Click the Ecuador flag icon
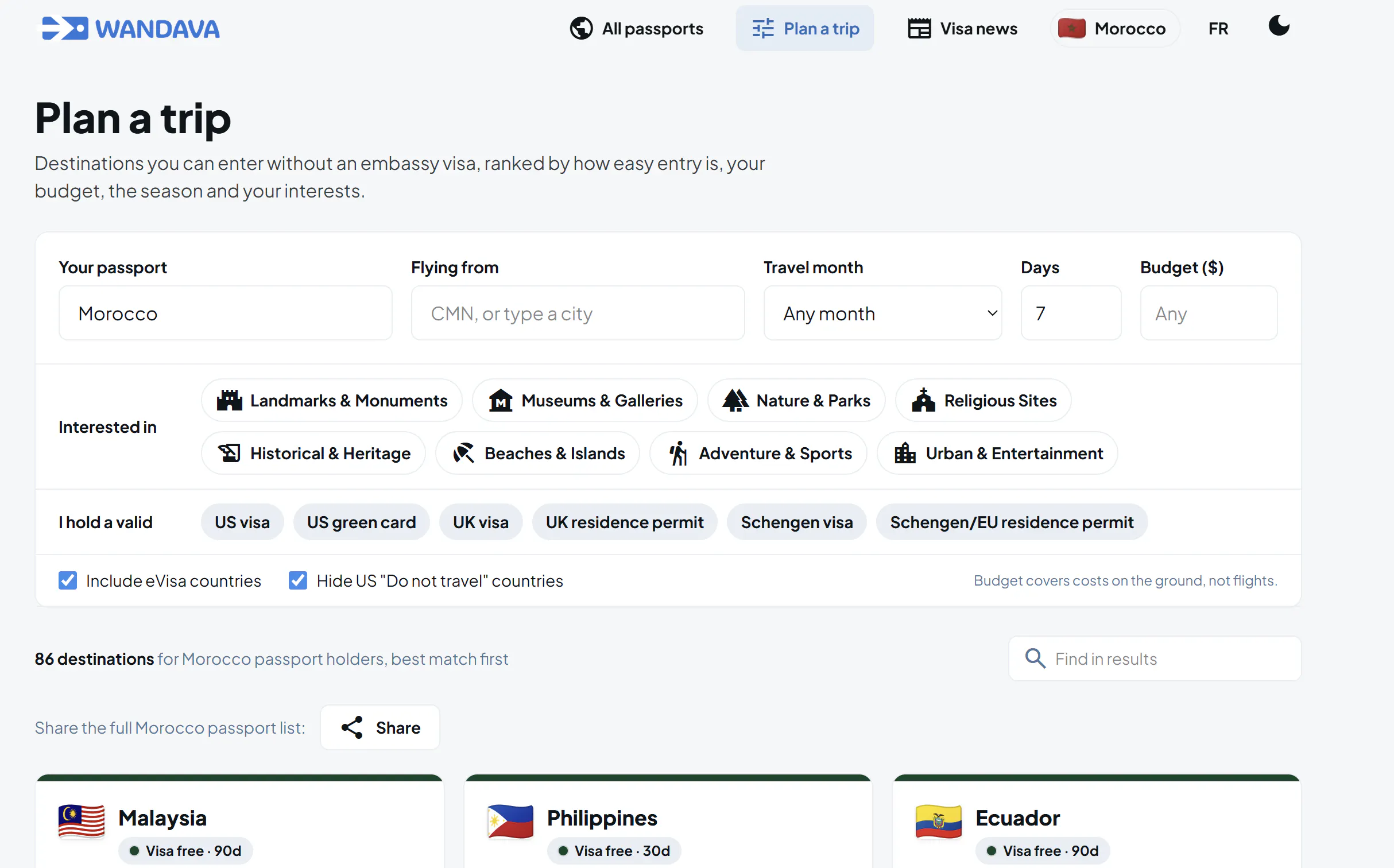This screenshot has height=868, width=1394. (x=939, y=822)
